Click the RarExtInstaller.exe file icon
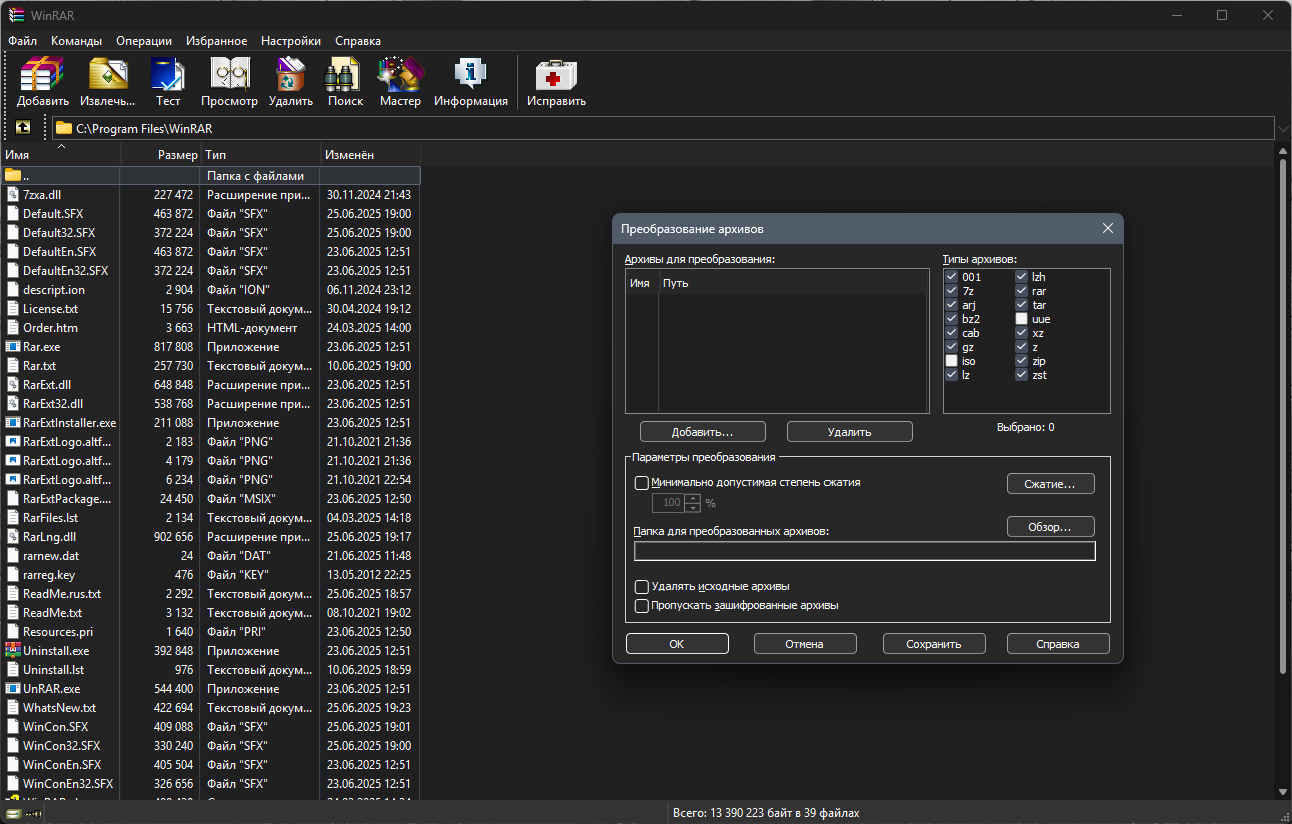 (13, 423)
